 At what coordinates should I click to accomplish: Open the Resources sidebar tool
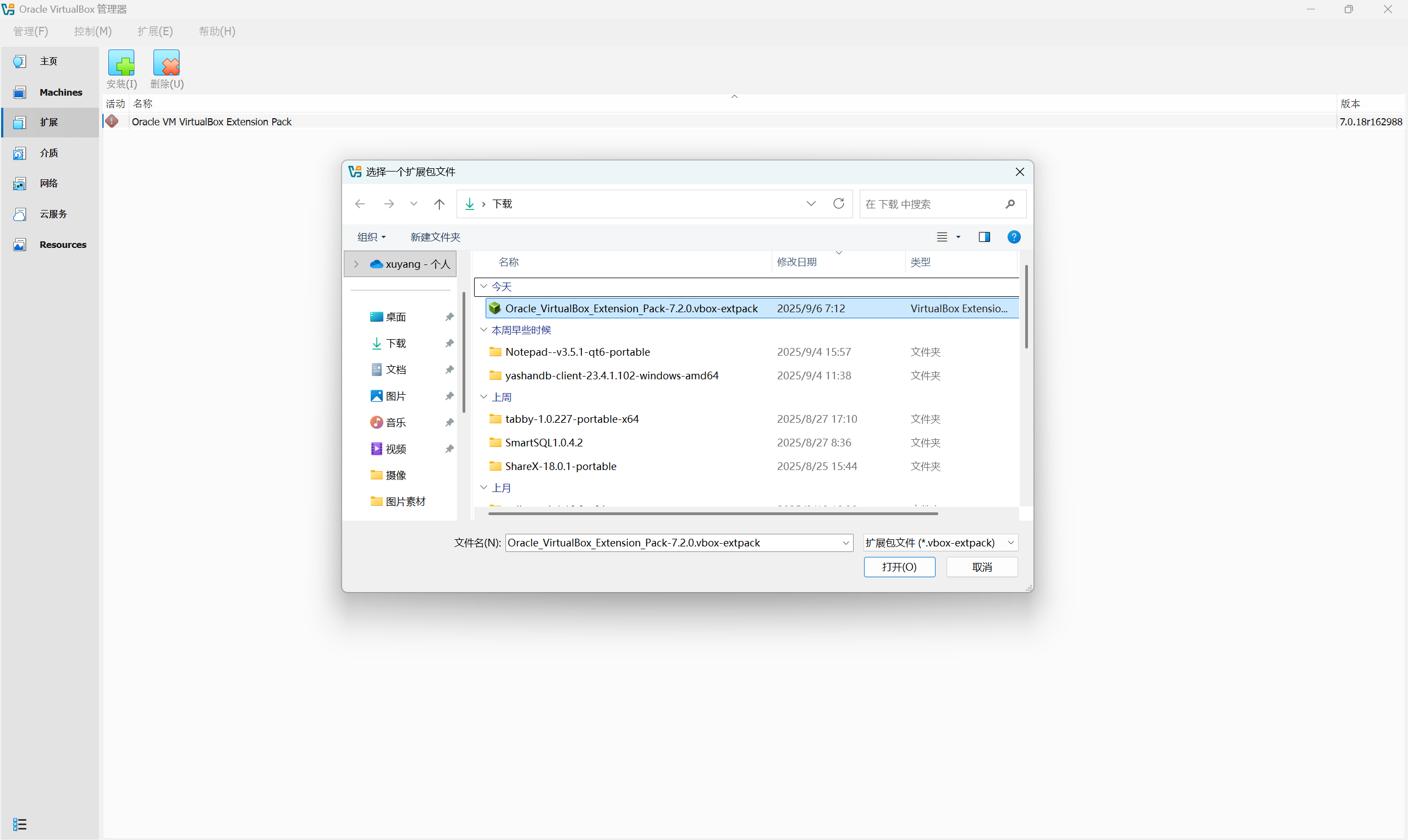pyautogui.click(x=62, y=245)
